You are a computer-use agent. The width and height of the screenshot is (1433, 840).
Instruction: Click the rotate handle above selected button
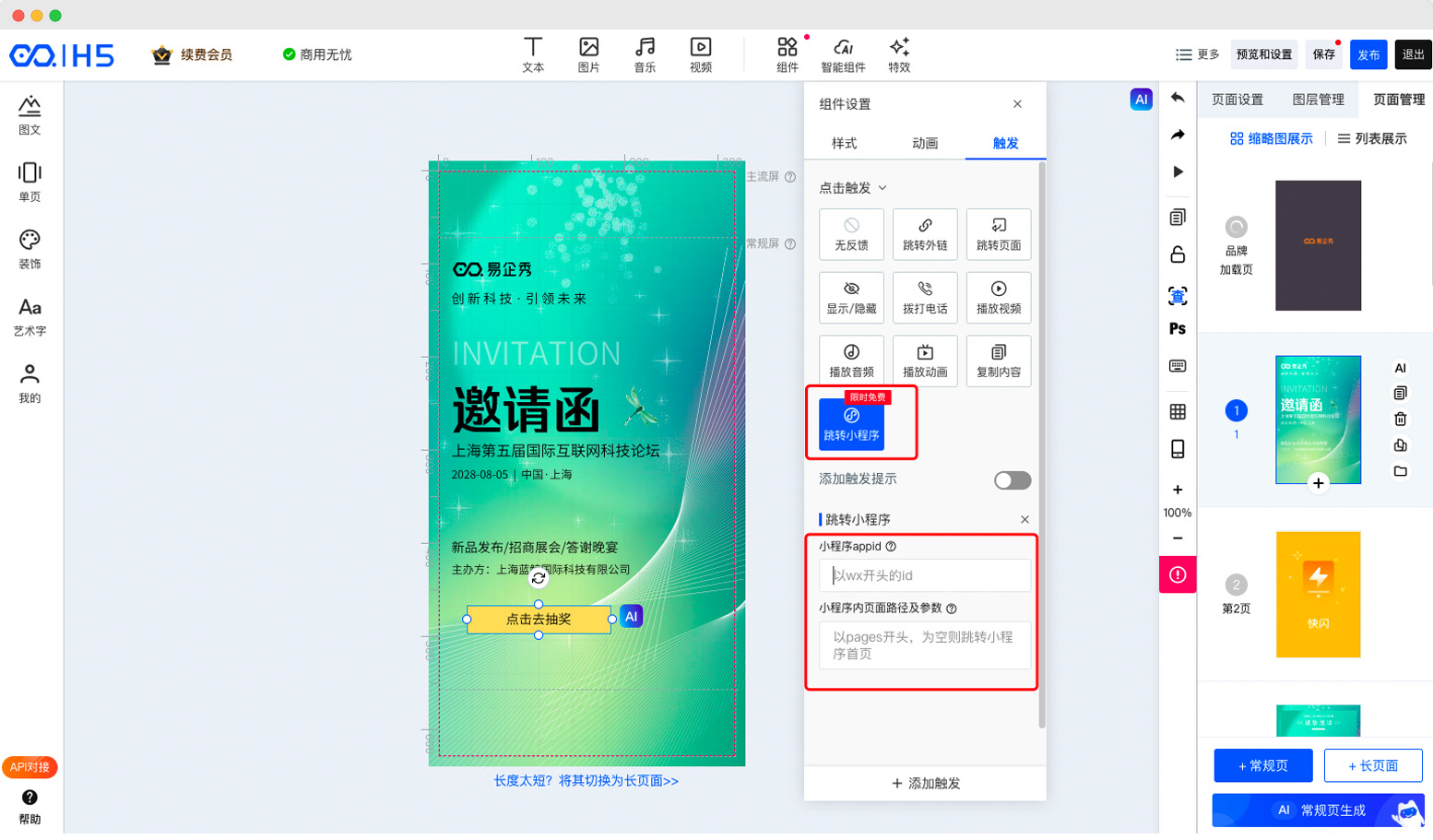[539, 578]
